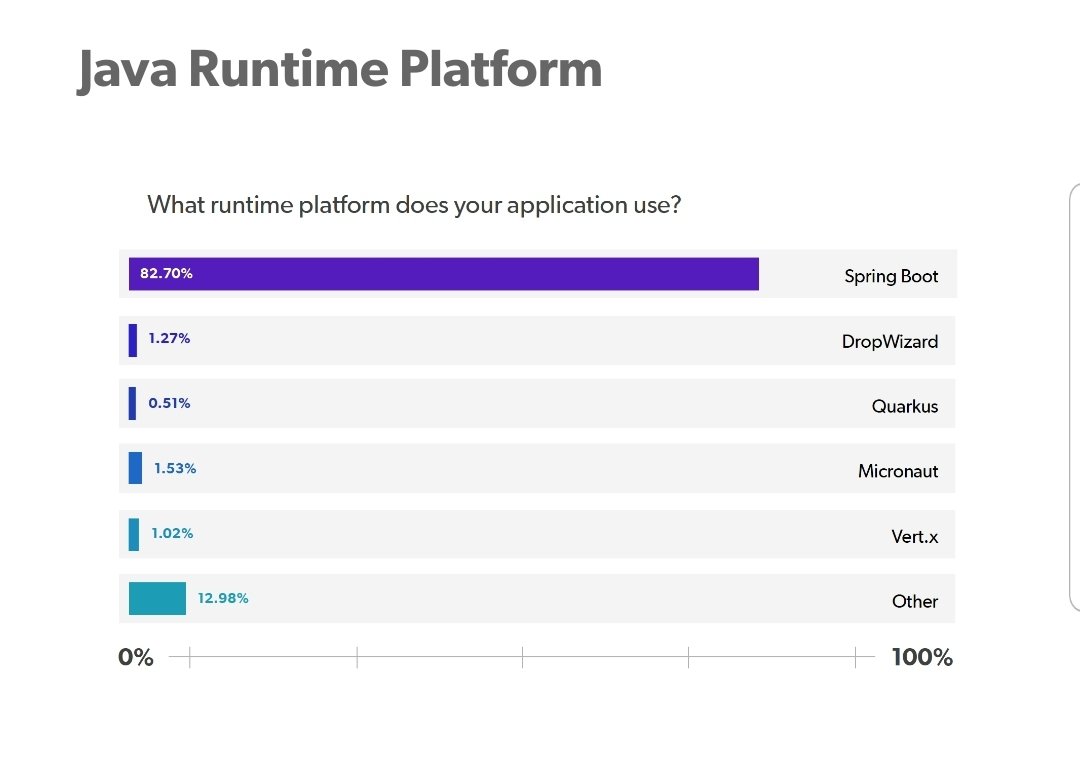Click the Vert.x bar

134,535
